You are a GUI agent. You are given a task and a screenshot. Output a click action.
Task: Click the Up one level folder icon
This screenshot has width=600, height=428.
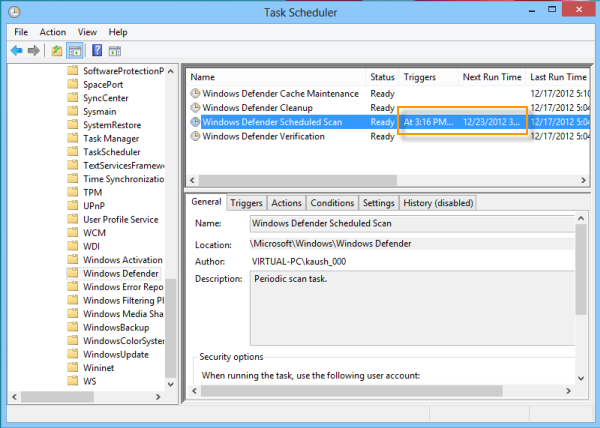coord(57,50)
